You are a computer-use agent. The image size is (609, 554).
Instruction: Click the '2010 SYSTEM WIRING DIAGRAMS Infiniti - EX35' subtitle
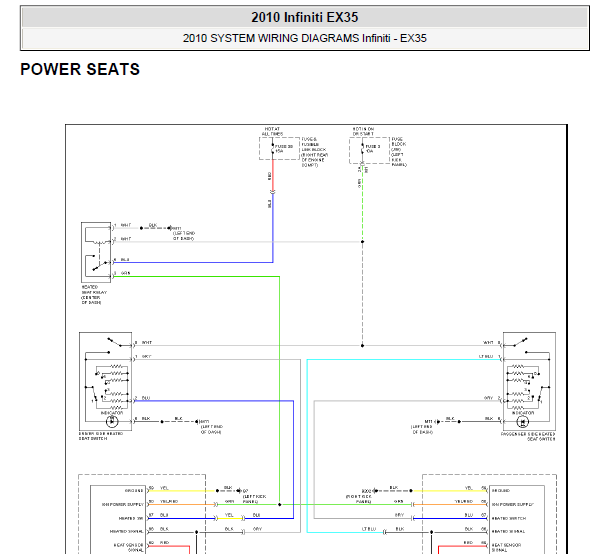pyautogui.click(x=304, y=38)
